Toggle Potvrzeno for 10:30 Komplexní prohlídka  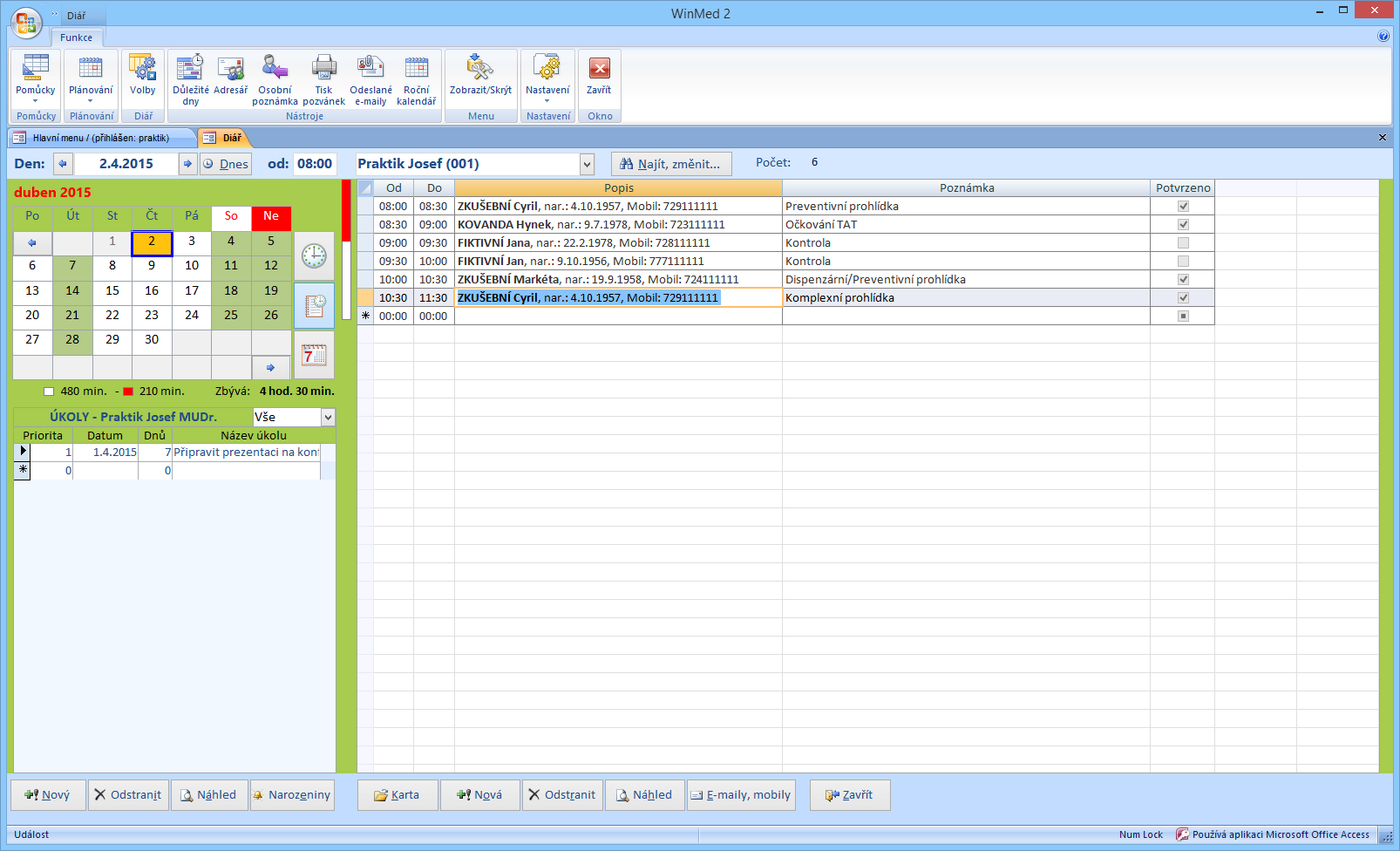click(1183, 298)
